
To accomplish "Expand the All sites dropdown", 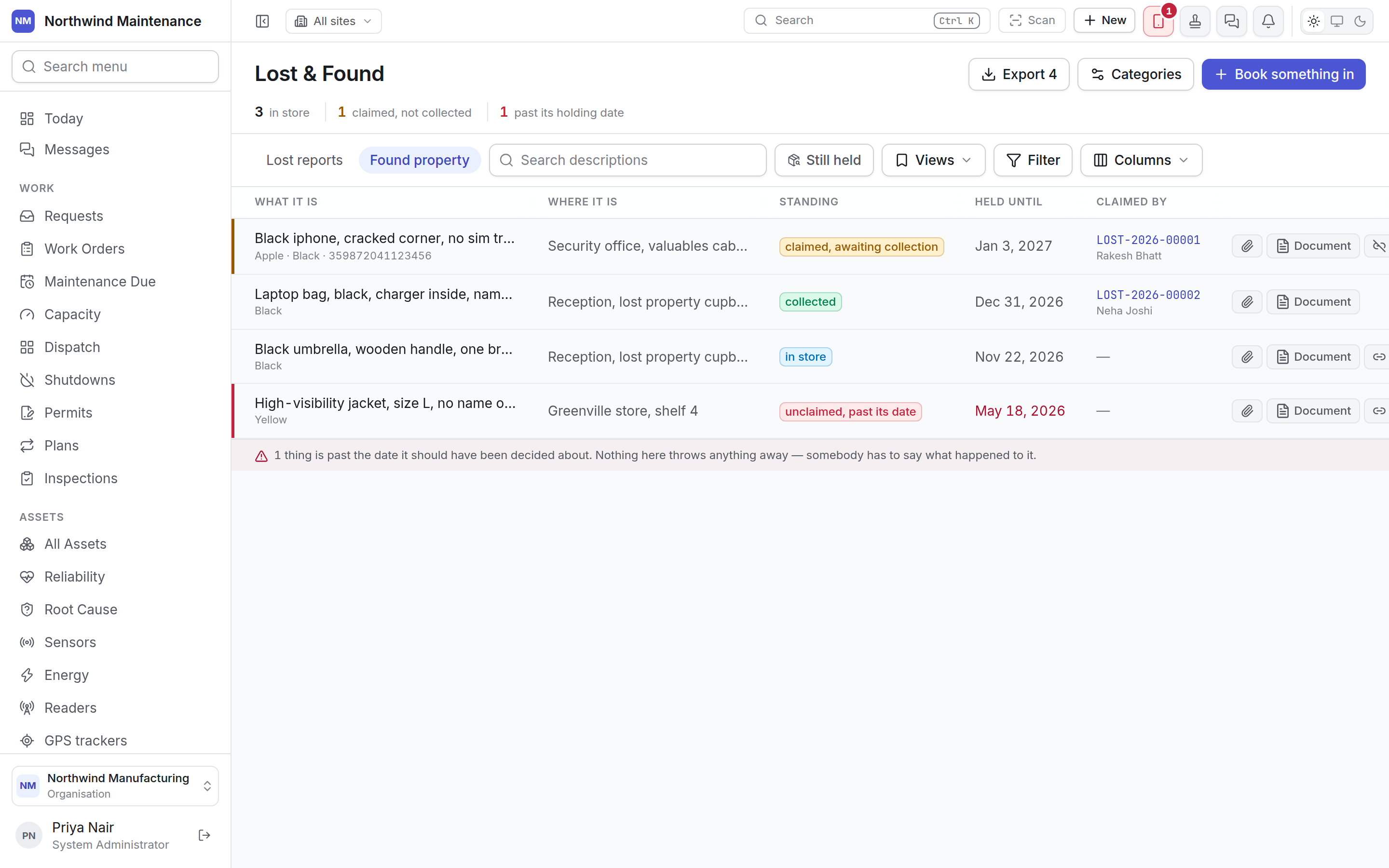I will coord(333,21).
